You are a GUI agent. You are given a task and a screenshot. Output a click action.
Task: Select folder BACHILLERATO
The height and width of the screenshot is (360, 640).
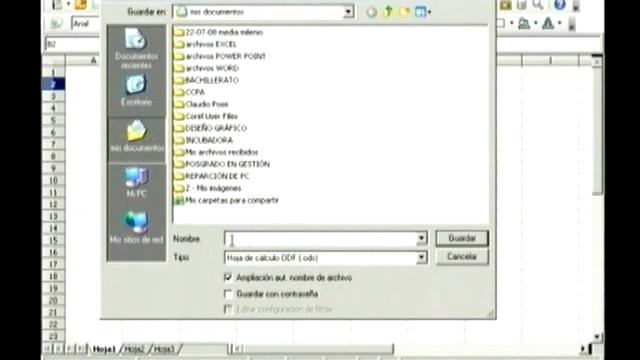pos(207,80)
